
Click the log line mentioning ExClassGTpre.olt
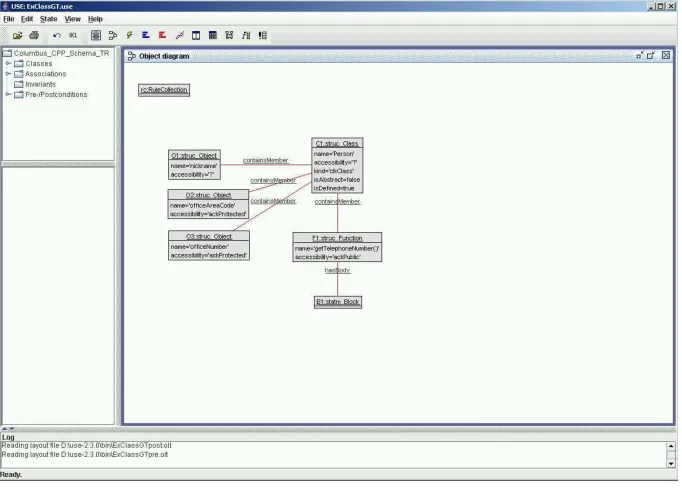coord(84,455)
